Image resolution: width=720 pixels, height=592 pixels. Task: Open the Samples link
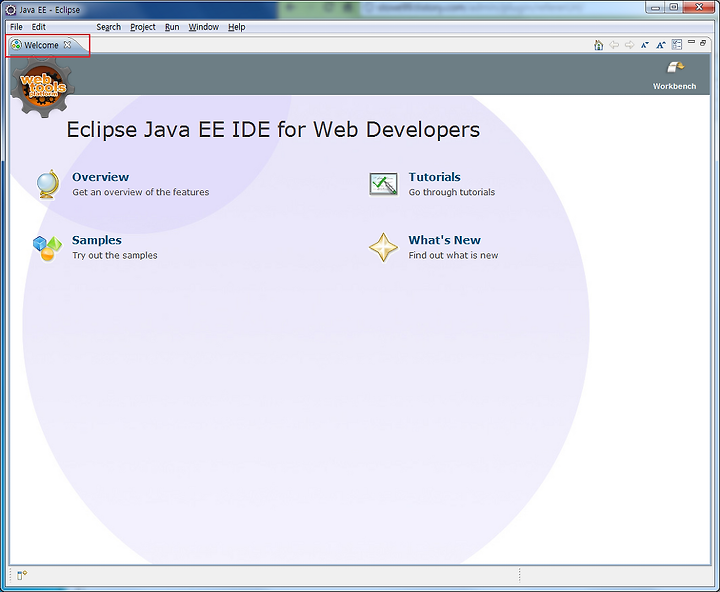(97, 240)
